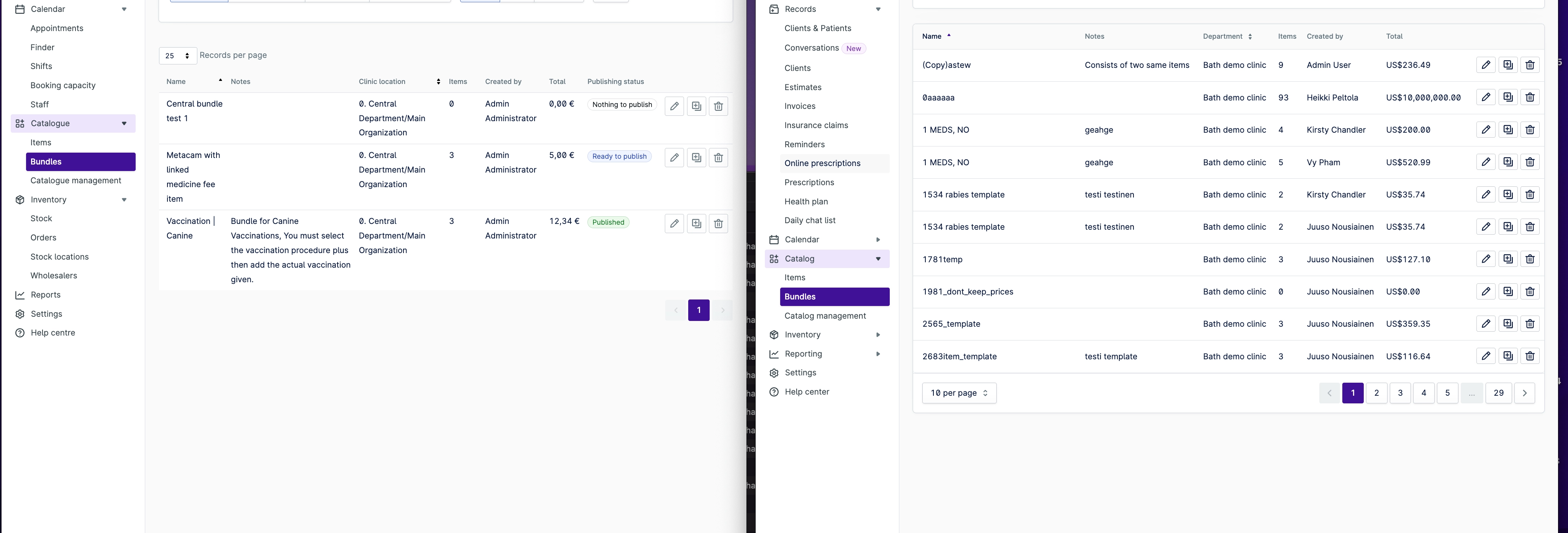Viewport: 1568px width, 533px height.
Task: Edit the 0aaaaaa bundle
Action: tap(1486, 97)
